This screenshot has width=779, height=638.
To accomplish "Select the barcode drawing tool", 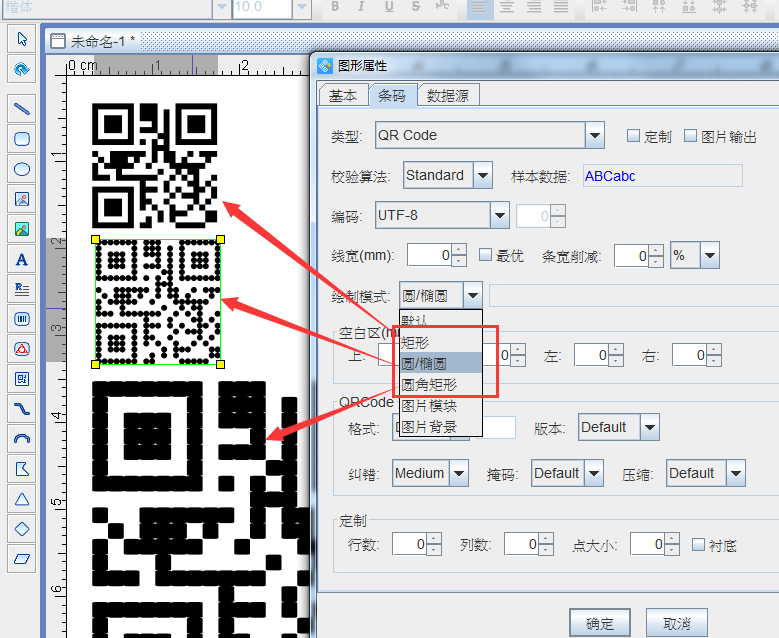I will (x=22, y=319).
